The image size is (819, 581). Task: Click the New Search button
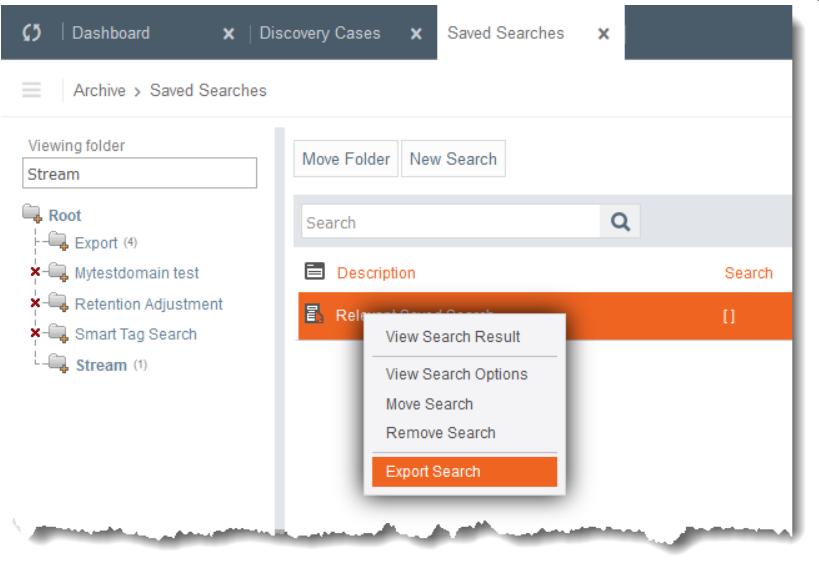coord(454,158)
